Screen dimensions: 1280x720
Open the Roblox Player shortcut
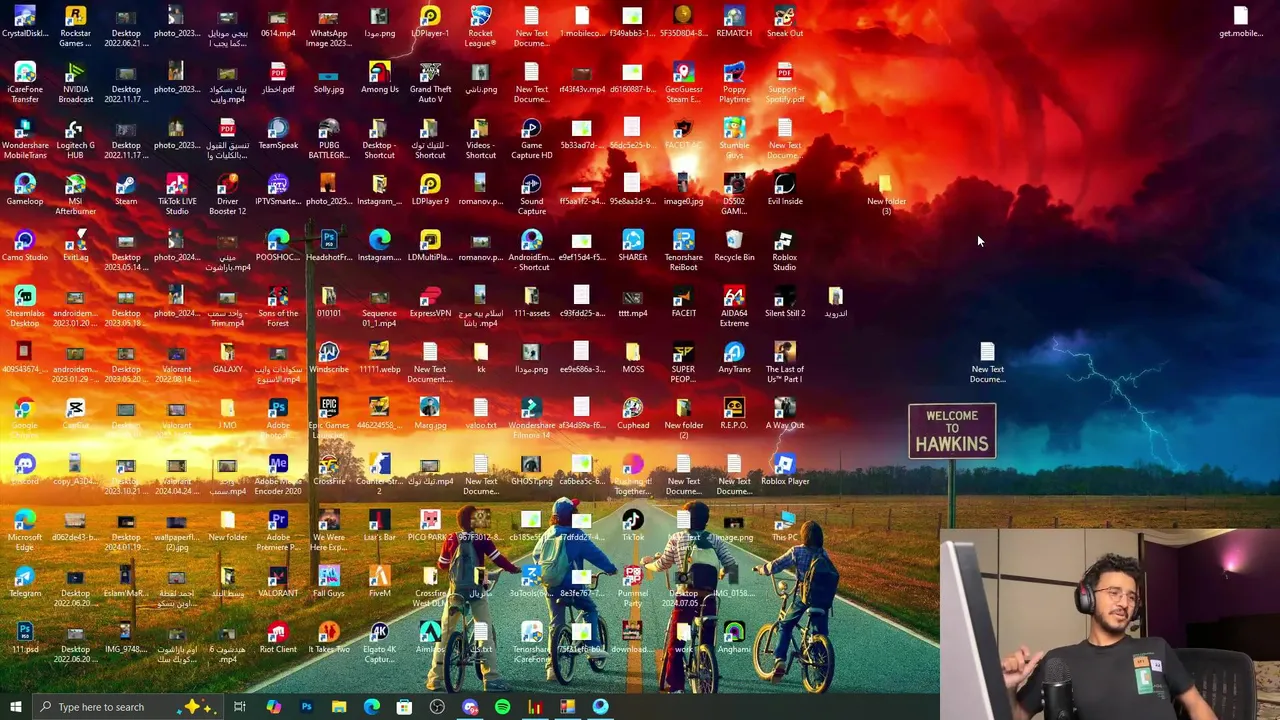pos(785,469)
